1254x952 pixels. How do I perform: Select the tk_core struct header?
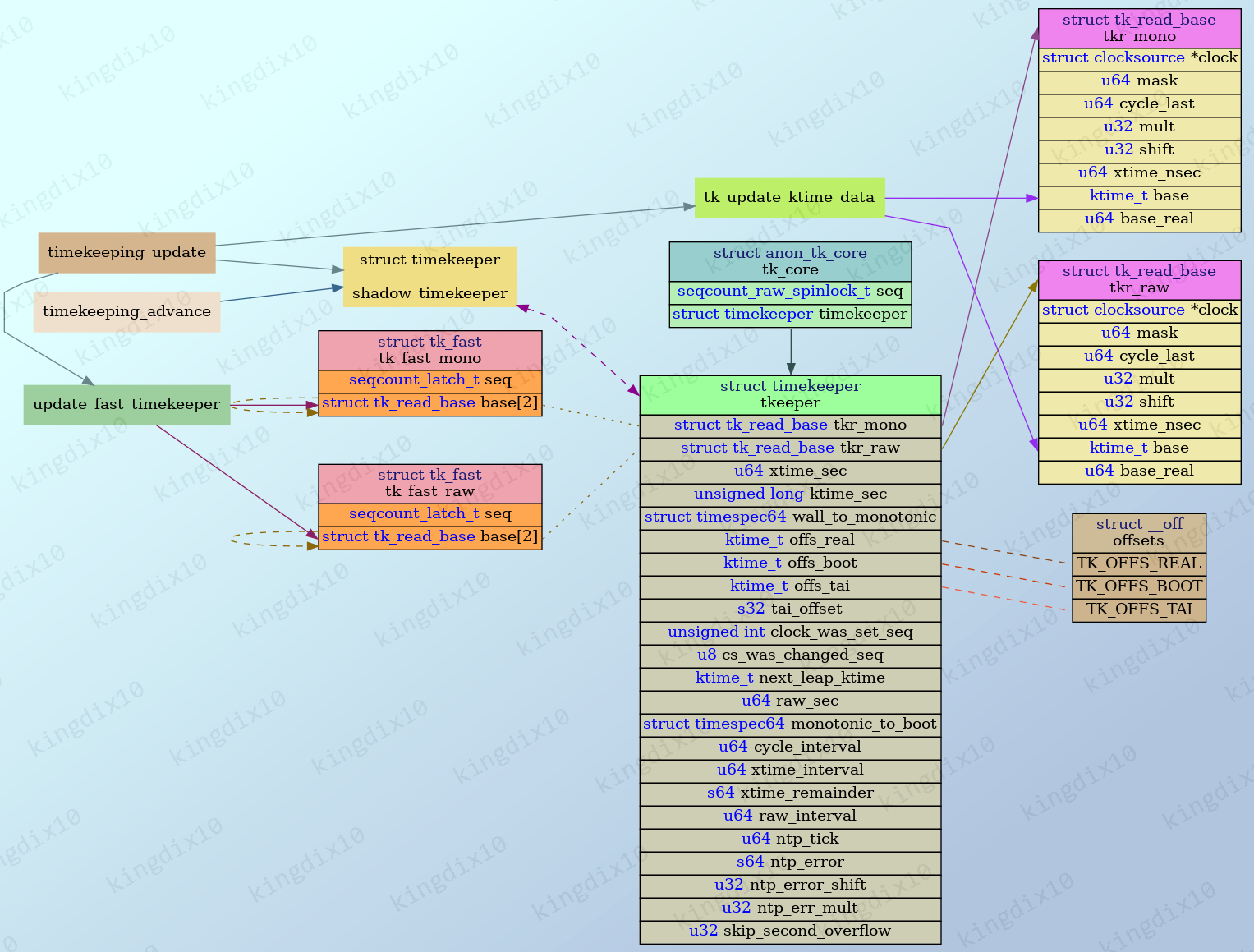pos(790,262)
